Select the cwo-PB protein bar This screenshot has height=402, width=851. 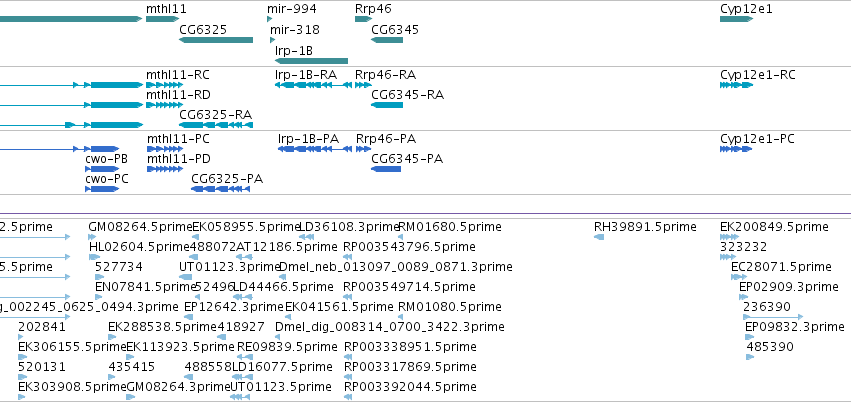[102, 169]
